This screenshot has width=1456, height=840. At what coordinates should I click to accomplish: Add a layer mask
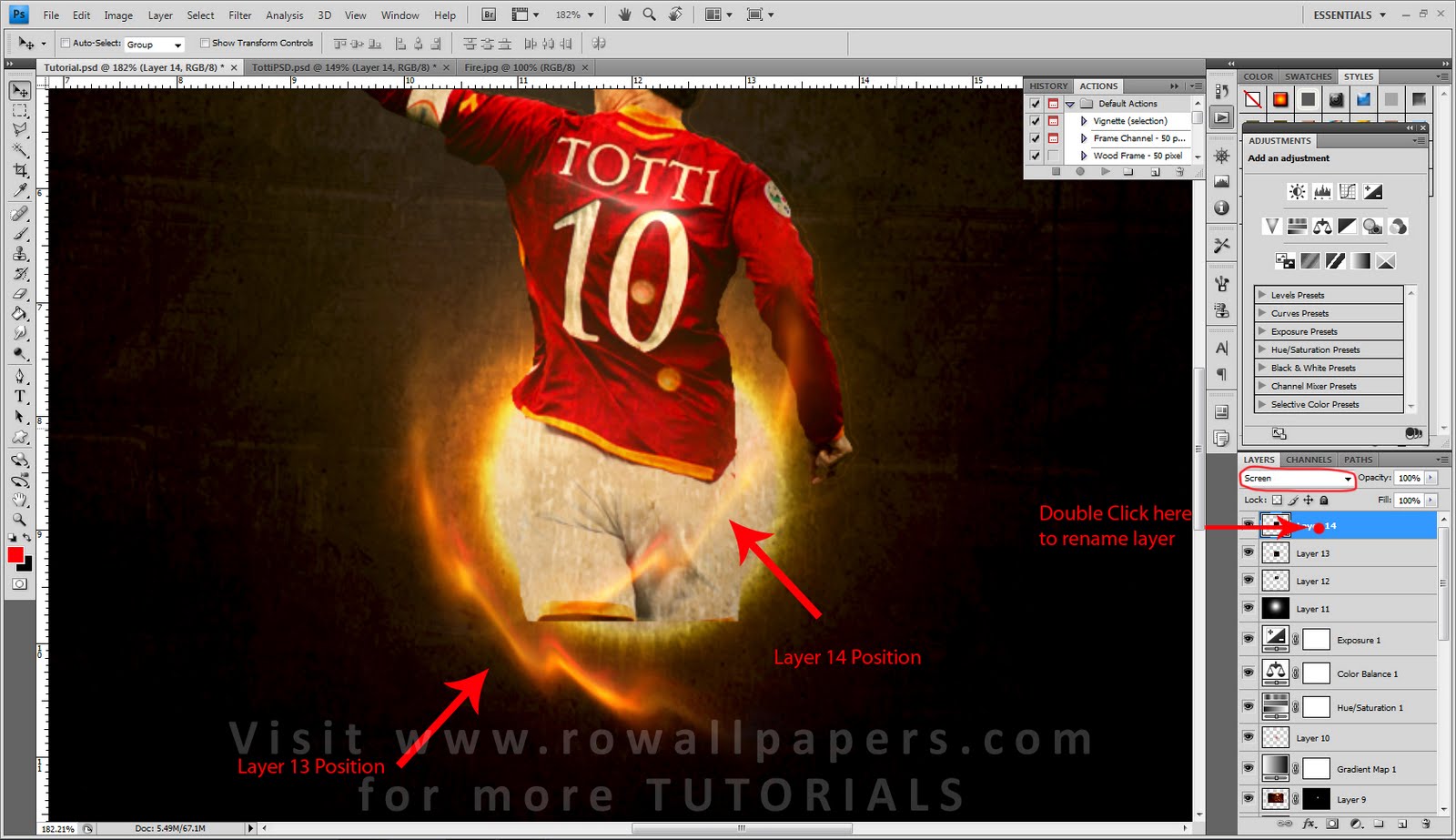[x=1332, y=824]
